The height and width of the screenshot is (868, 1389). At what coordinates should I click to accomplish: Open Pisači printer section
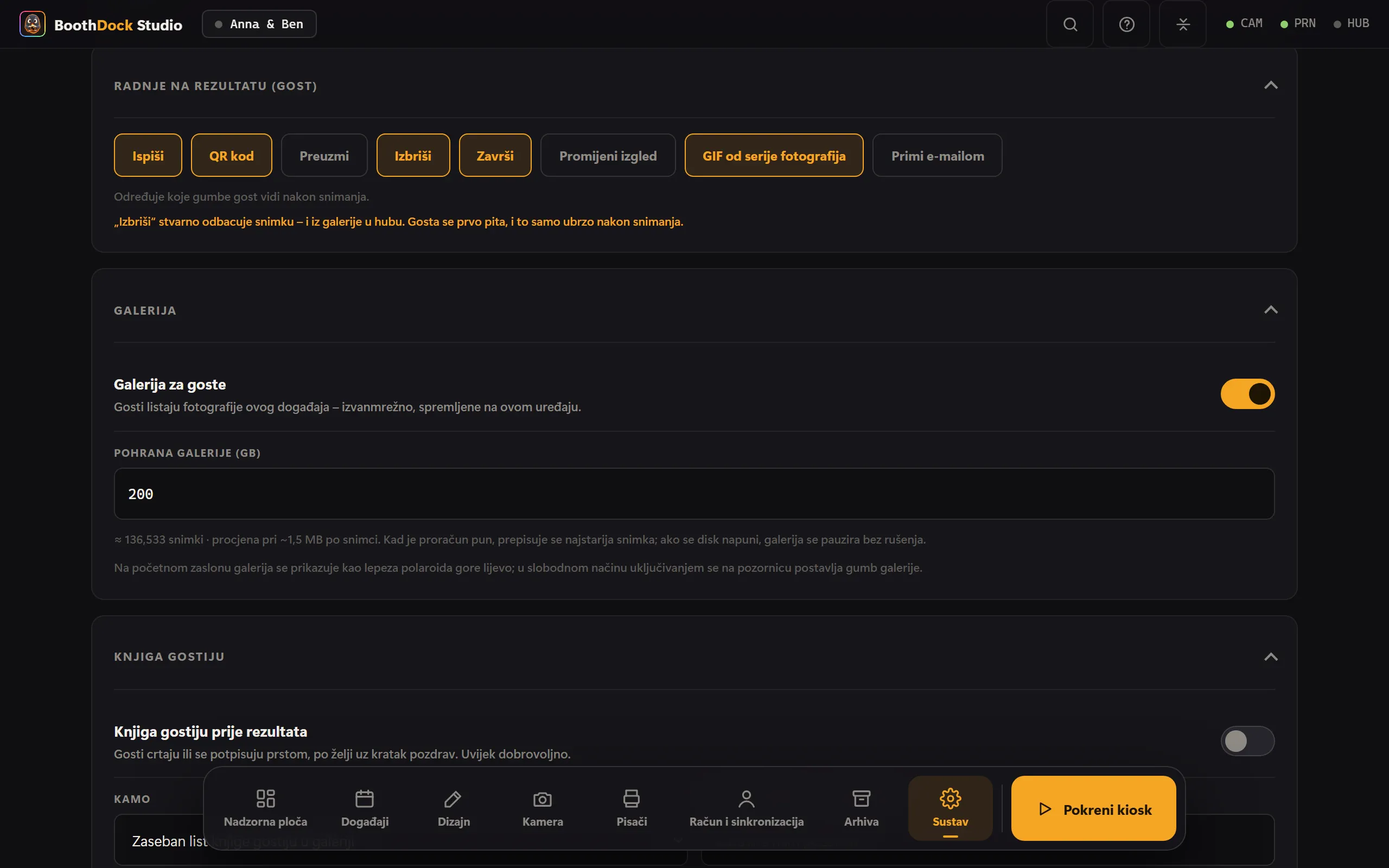tap(632, 808)
